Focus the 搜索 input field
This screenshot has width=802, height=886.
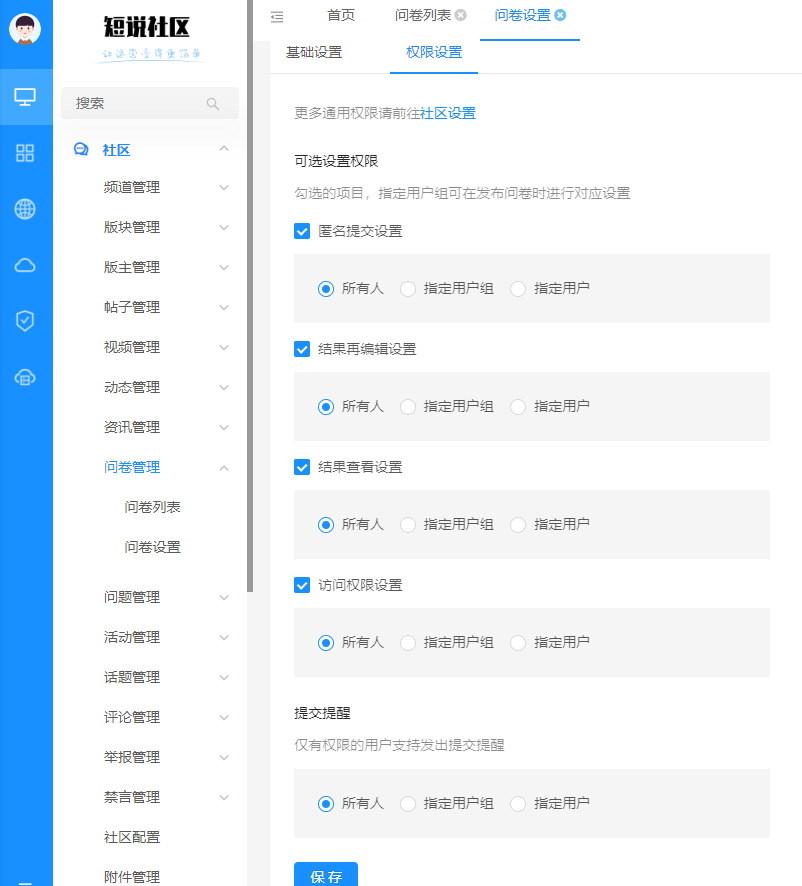pyautogui.click(x=150, y=103)
